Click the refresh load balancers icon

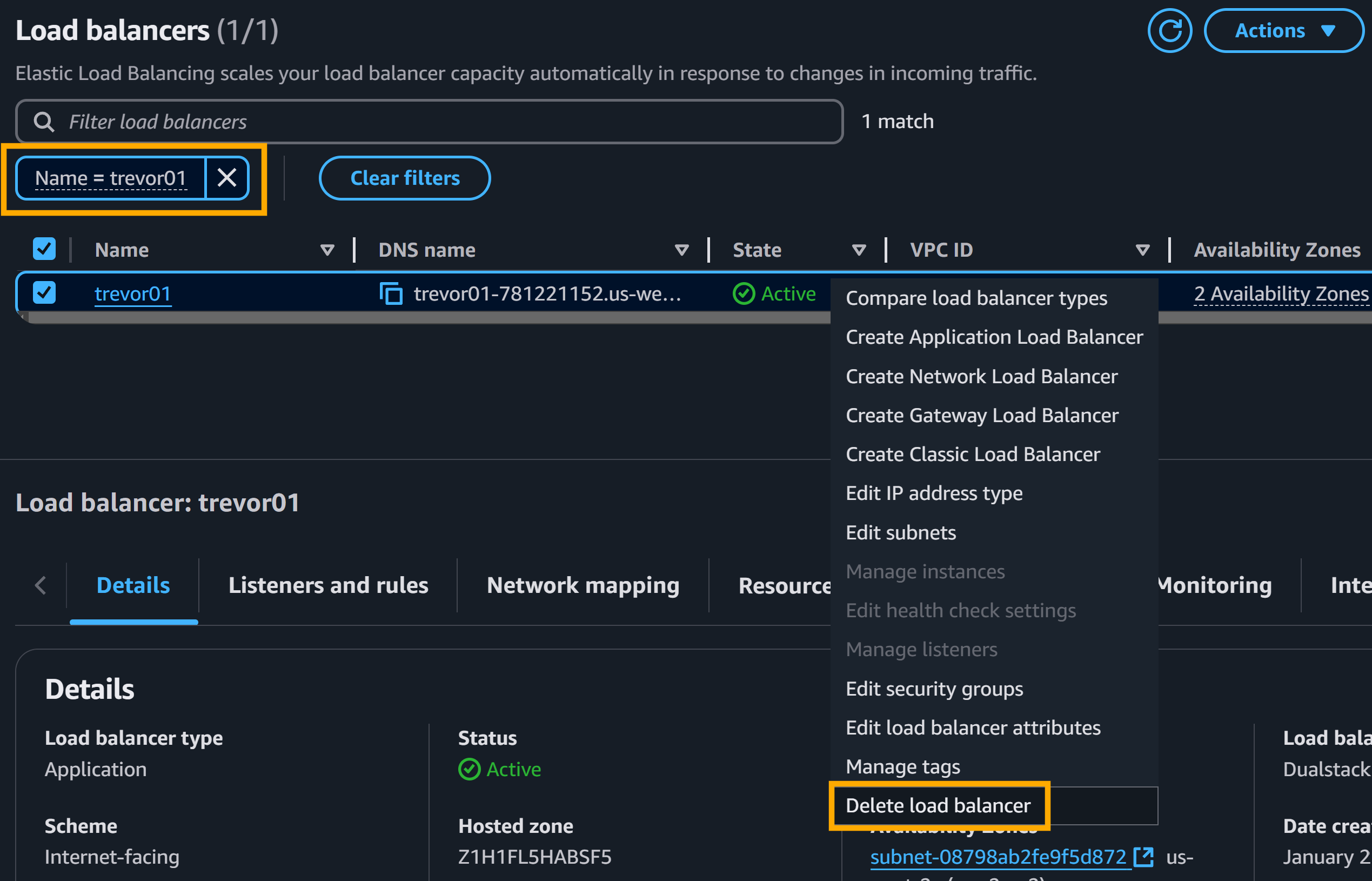click(x=1169, y=31)
